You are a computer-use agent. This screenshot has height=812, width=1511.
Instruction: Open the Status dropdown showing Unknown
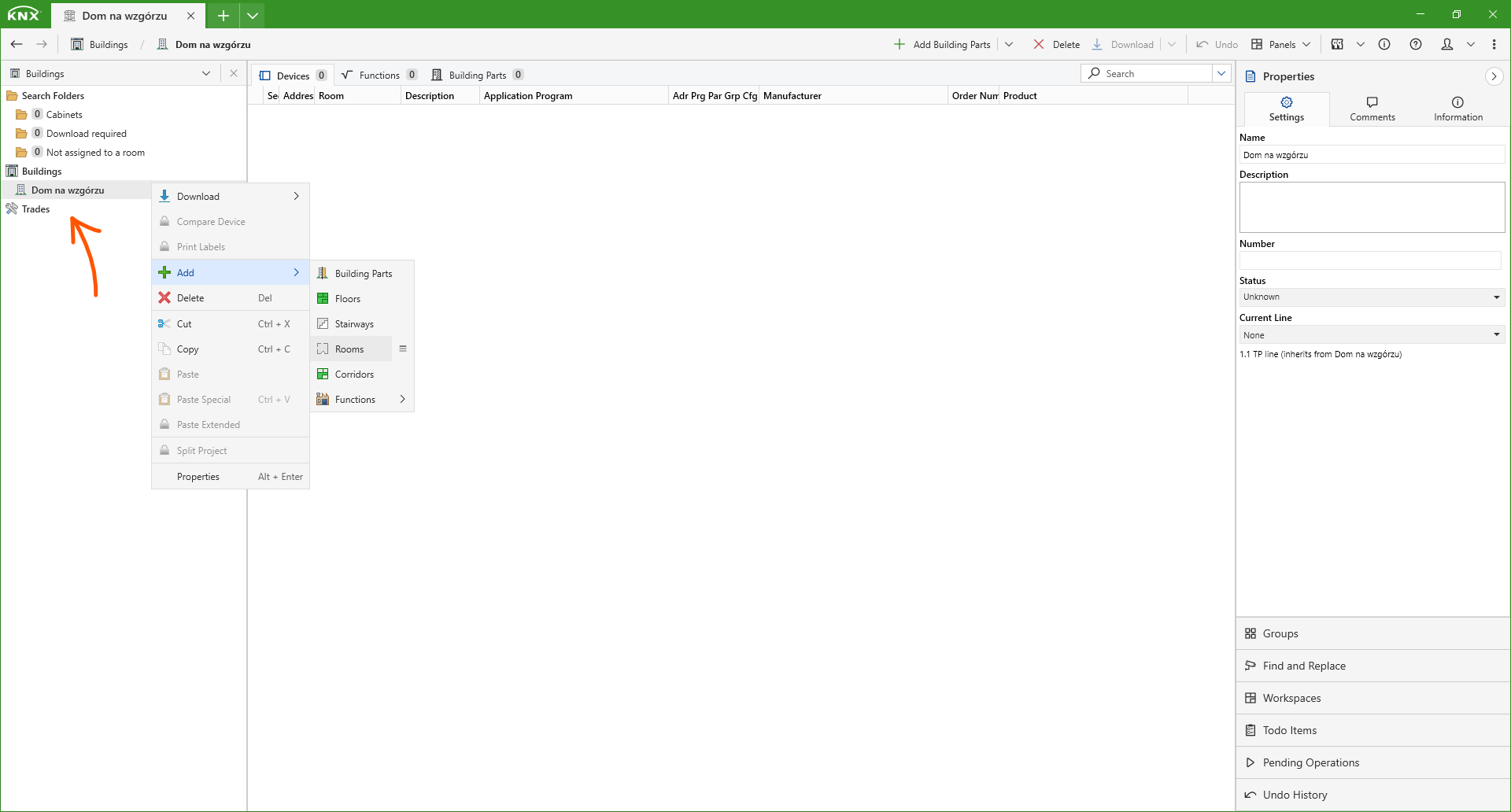point(1371,297)
